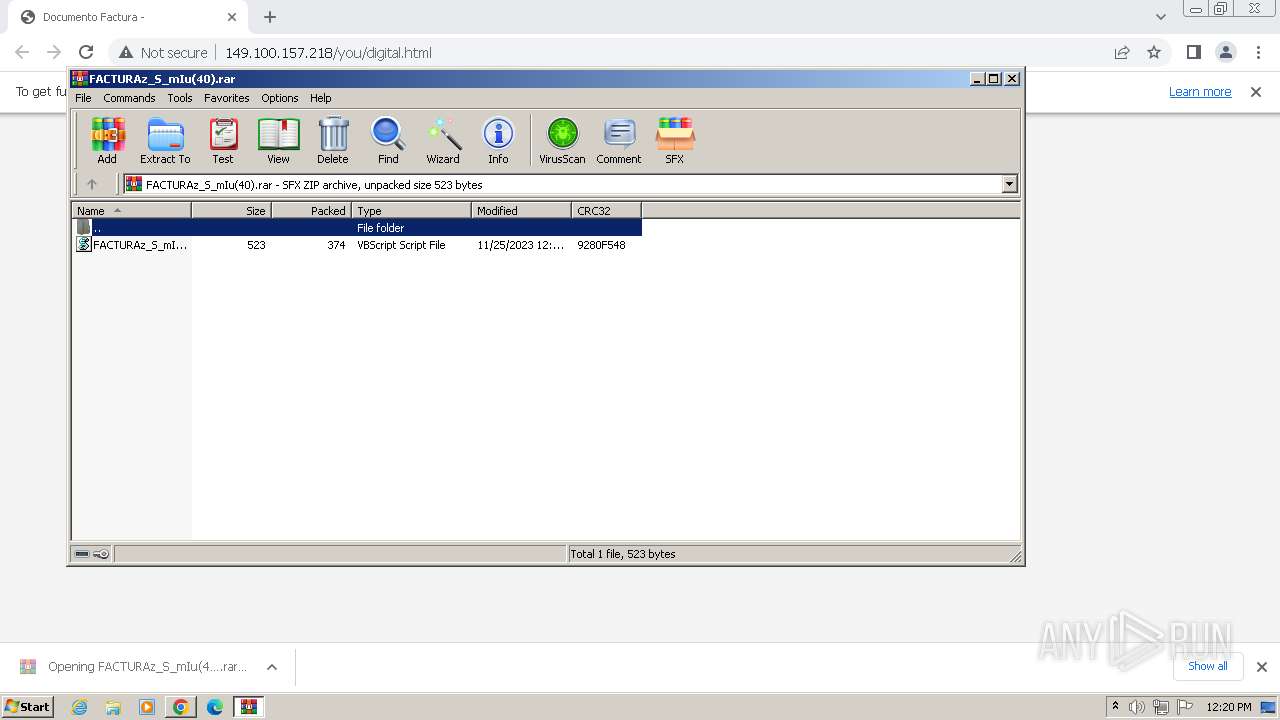This screenshot has height=720, width=1280.
Task: Open the Tools menu
Action: pos(180,98)
